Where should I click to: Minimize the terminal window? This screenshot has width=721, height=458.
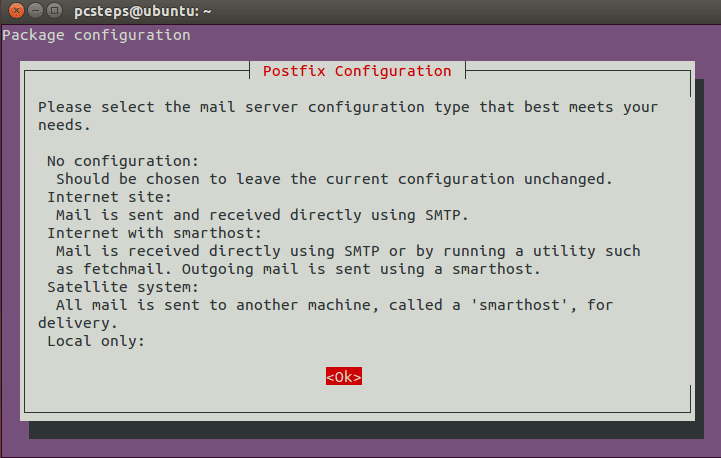tap(35, 10)
